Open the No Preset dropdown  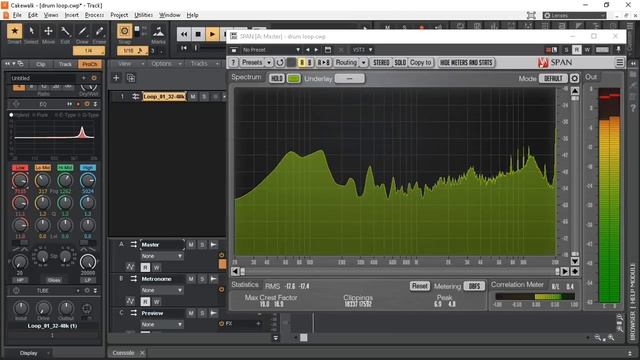tap(271, 50)
